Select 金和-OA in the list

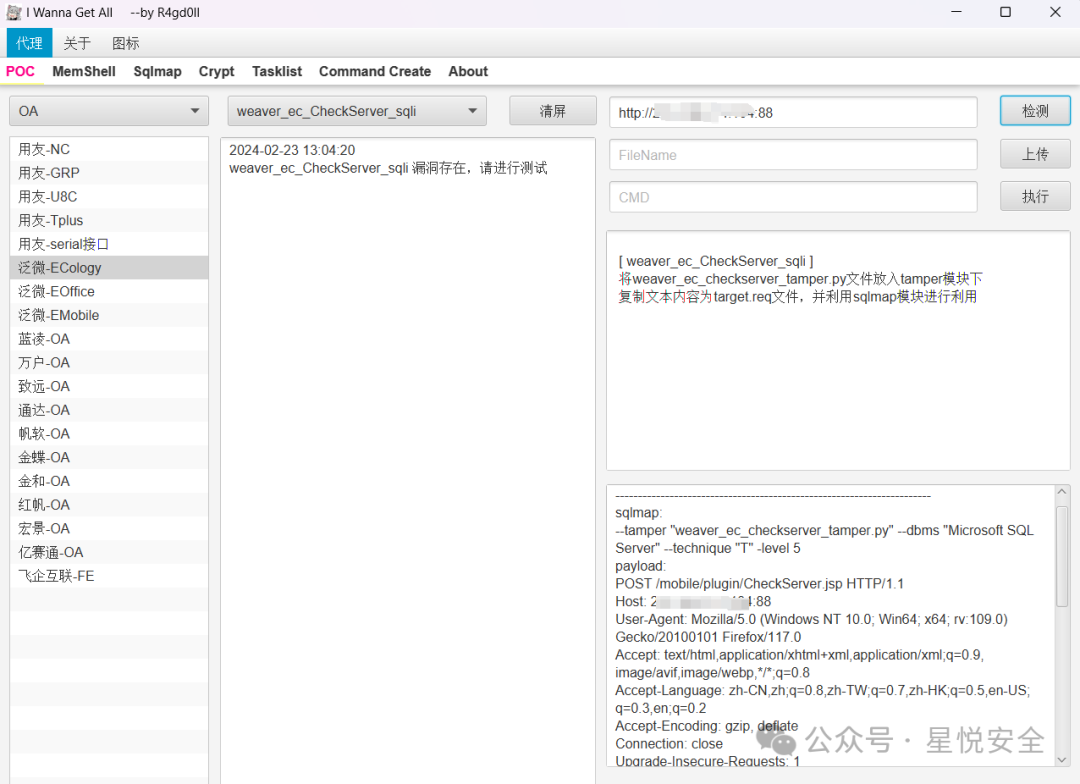[109, 481]
